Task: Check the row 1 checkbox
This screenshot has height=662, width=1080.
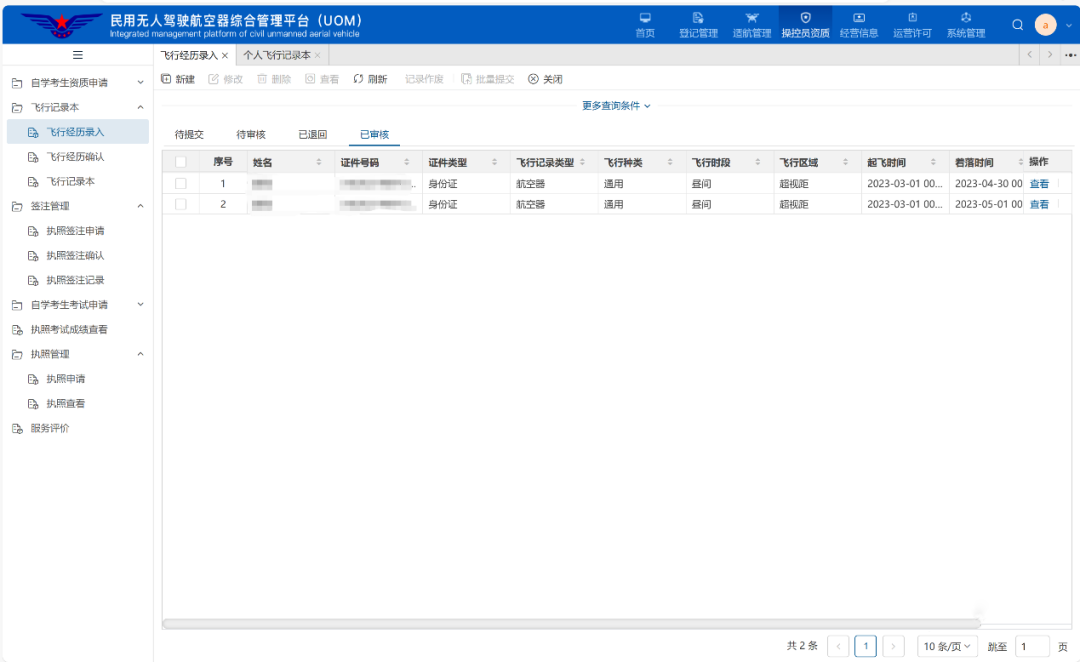Action: (x=180, y=184)
